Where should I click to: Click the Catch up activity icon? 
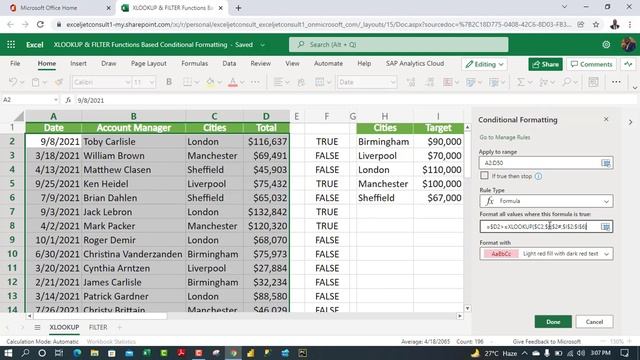point(628,64)
